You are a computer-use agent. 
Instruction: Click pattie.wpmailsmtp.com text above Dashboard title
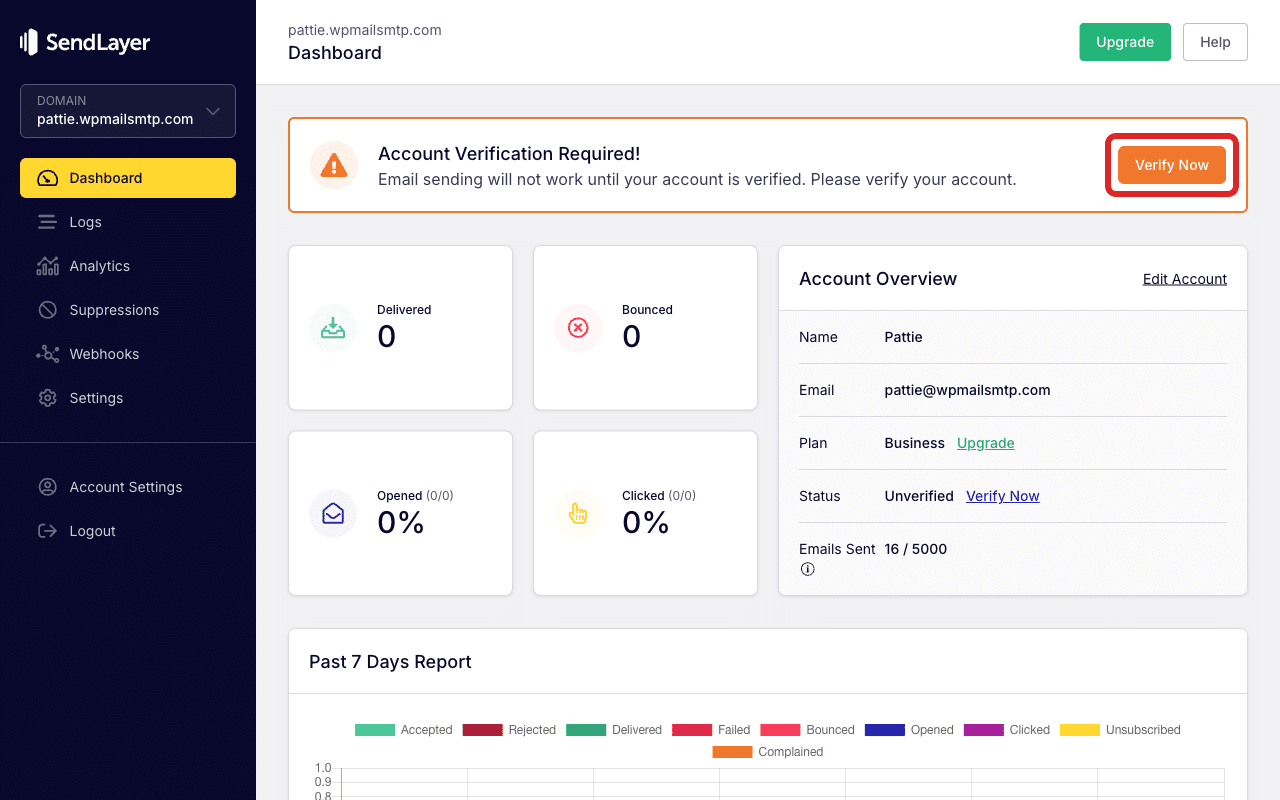point(365,30)
